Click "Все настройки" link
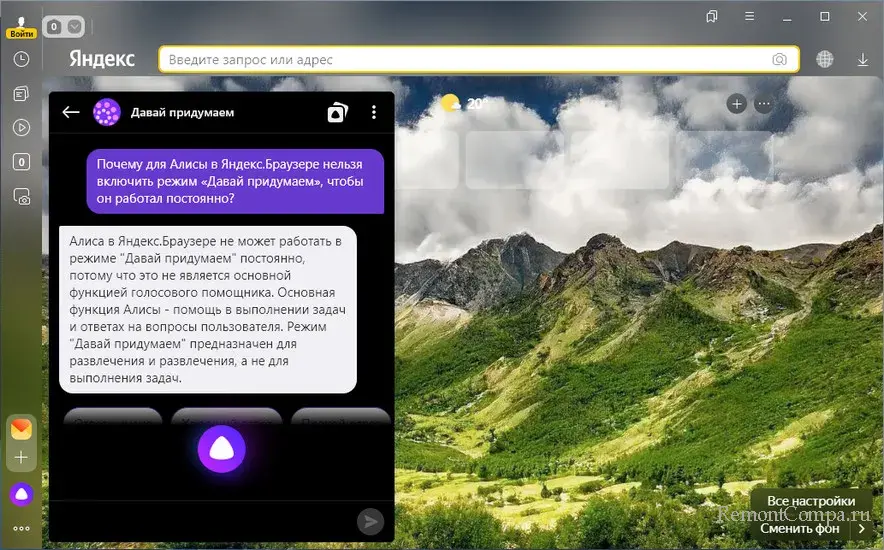Image resolution: width=884 pixels, height=550 pixels. 811,501
